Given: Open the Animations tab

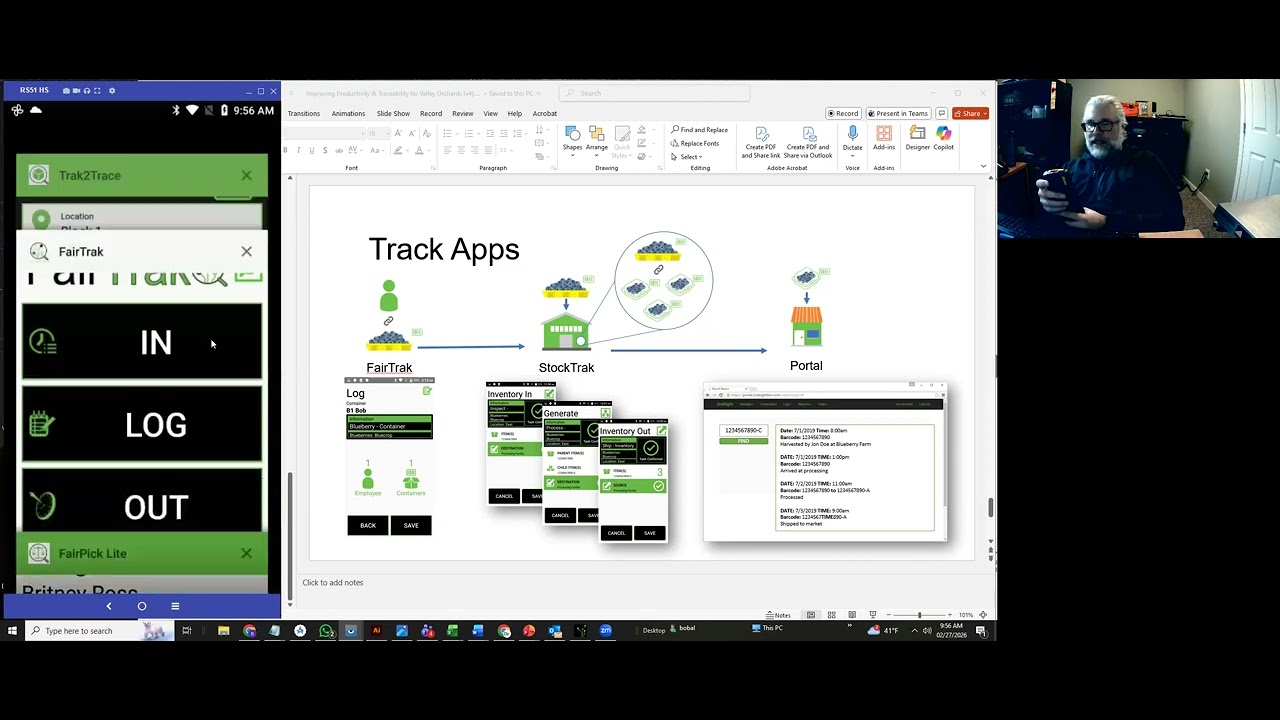Looking at the screenshot, I should point(348,113).
